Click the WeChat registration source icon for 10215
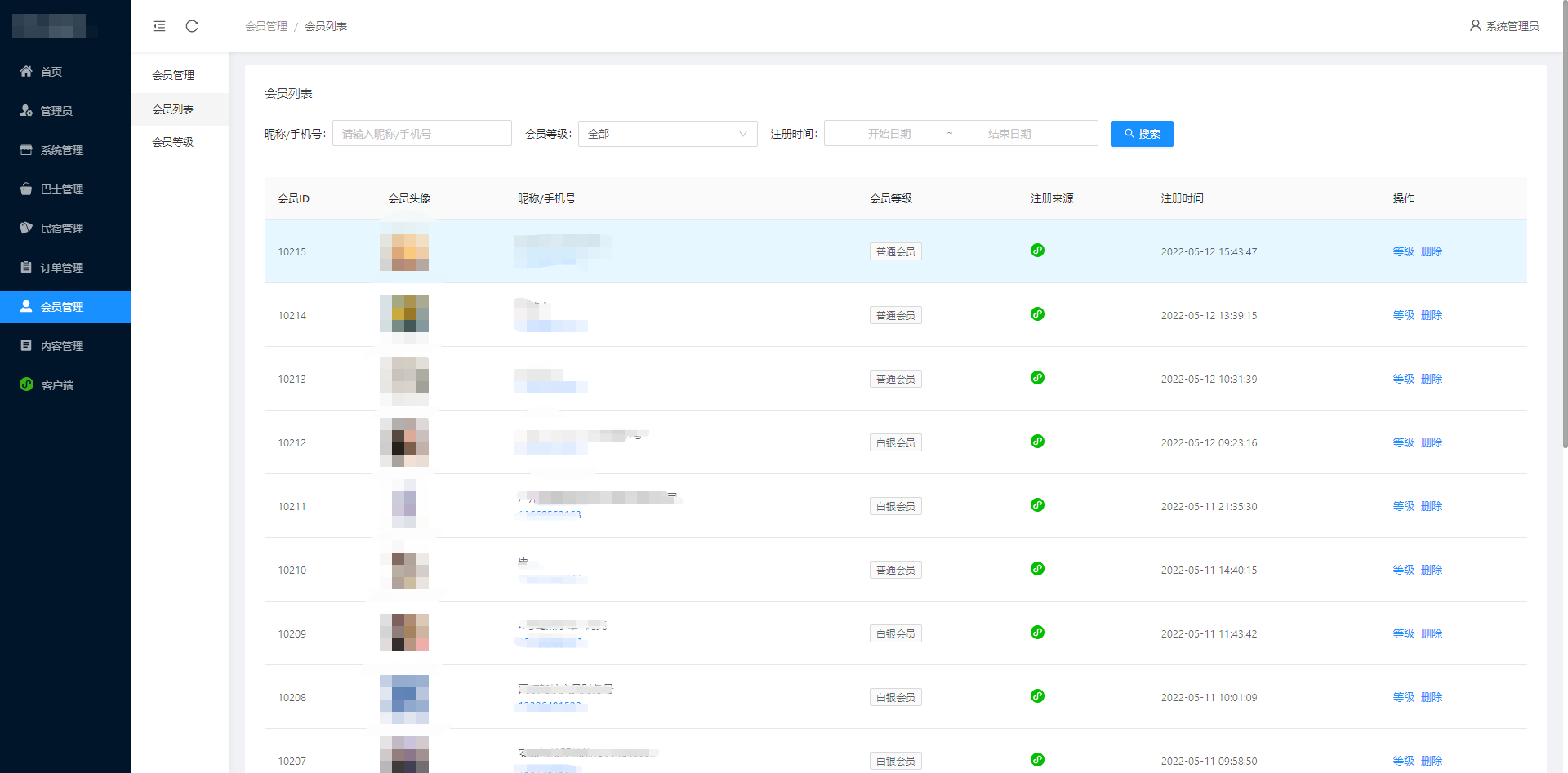This screenshot has height=773, width=1568. tap(1037, 251)
